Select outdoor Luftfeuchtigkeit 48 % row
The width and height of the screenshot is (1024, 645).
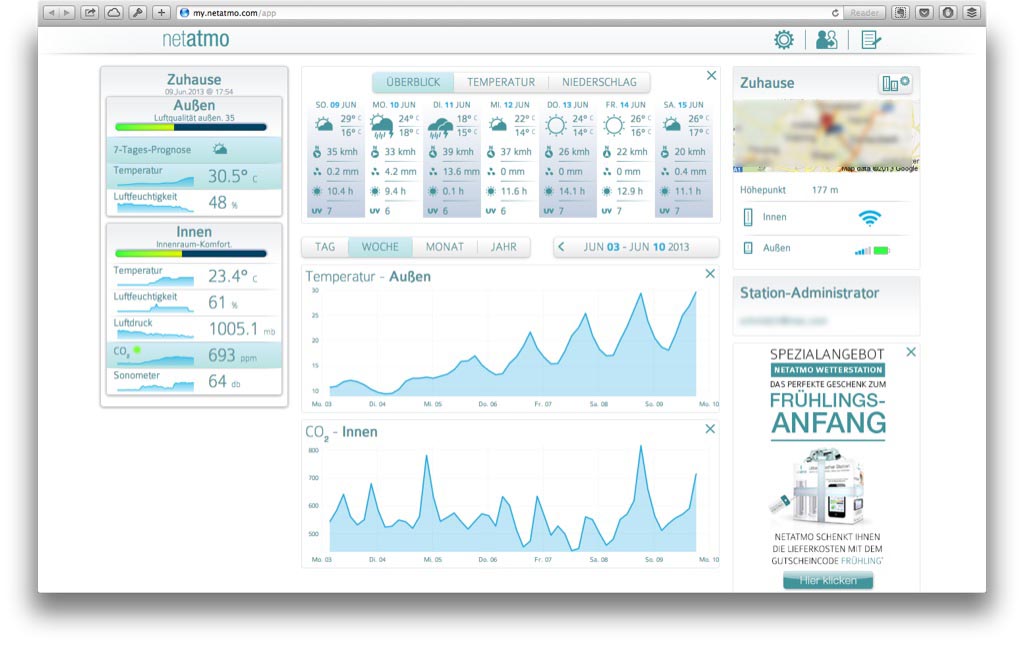click(x=194, y=202)
